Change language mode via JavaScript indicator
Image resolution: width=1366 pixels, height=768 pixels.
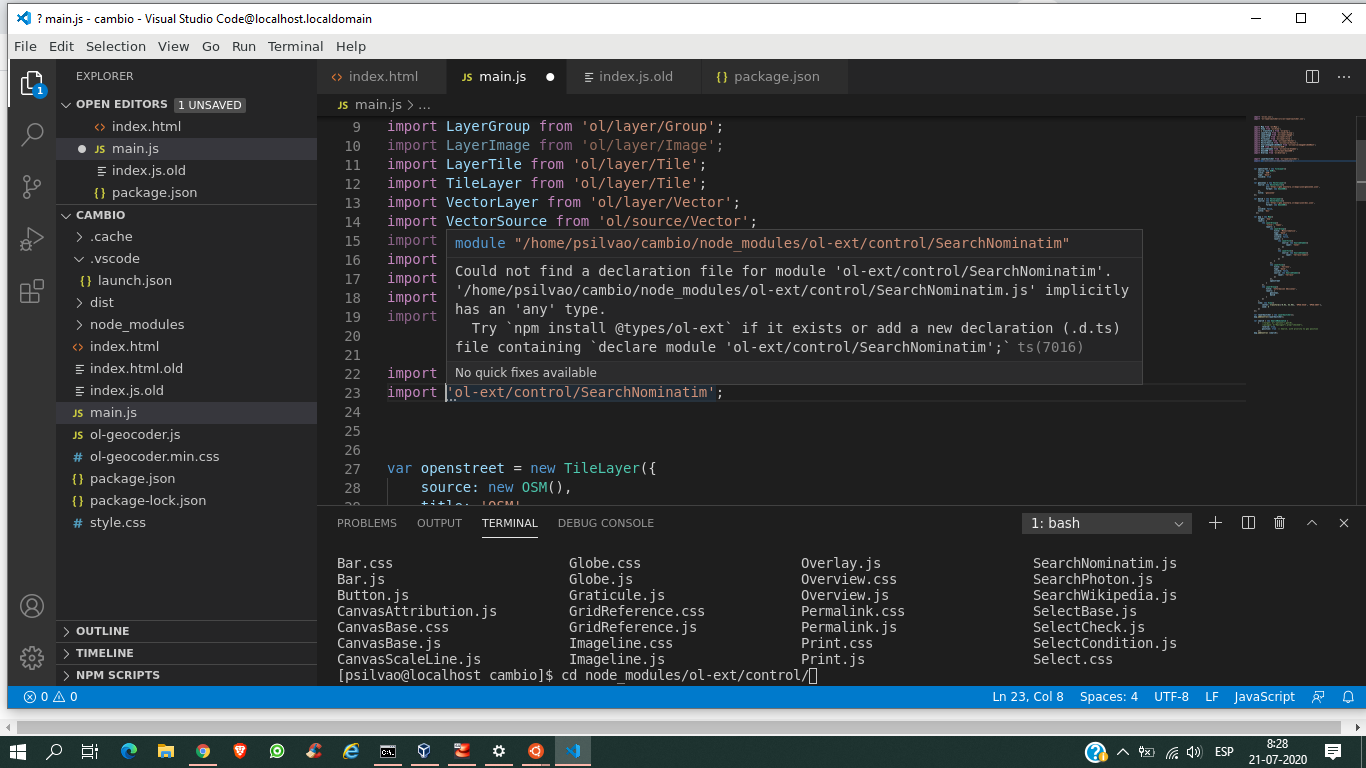1264,697
